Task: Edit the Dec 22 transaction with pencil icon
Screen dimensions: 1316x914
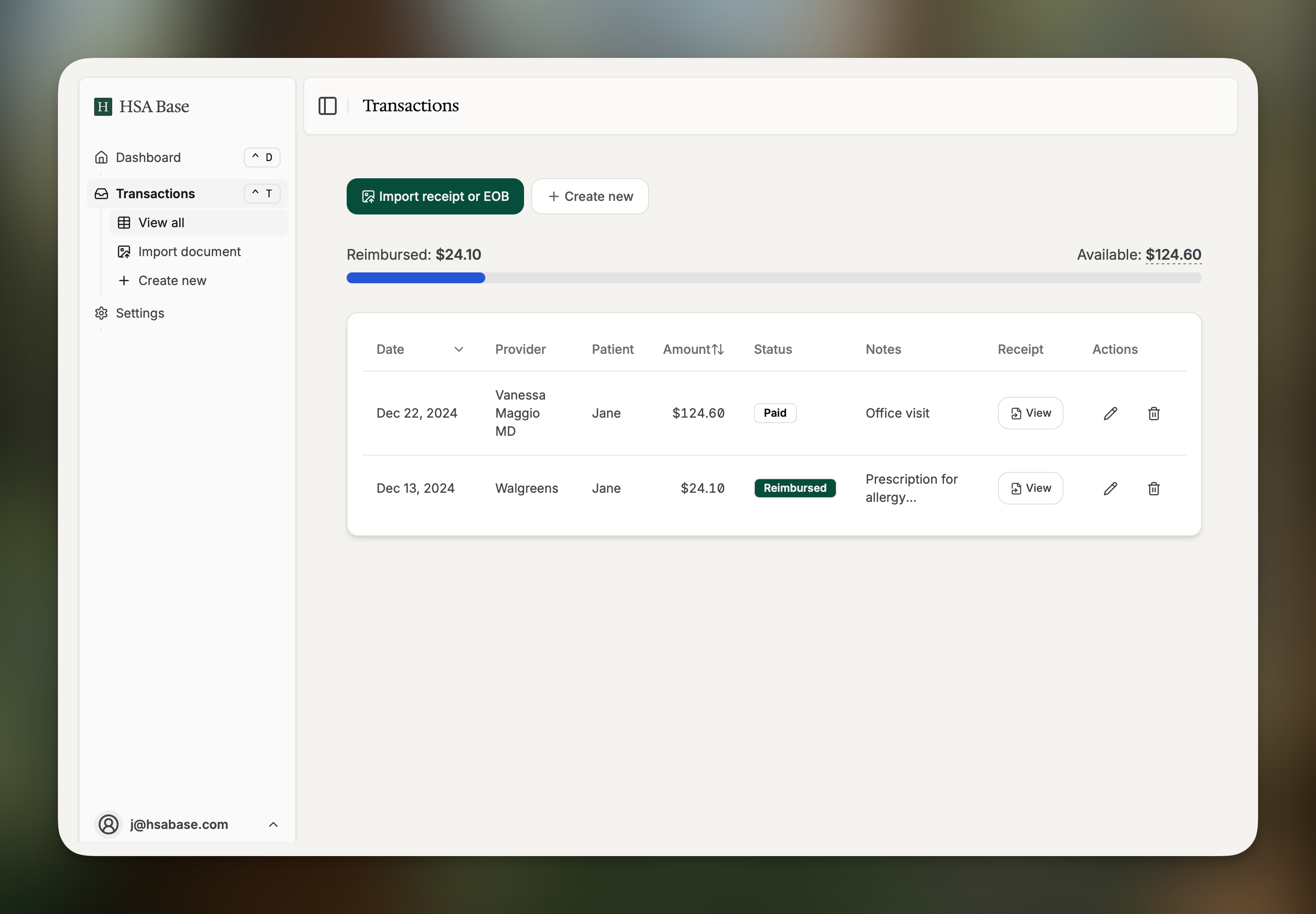Action: [1110, 414]
